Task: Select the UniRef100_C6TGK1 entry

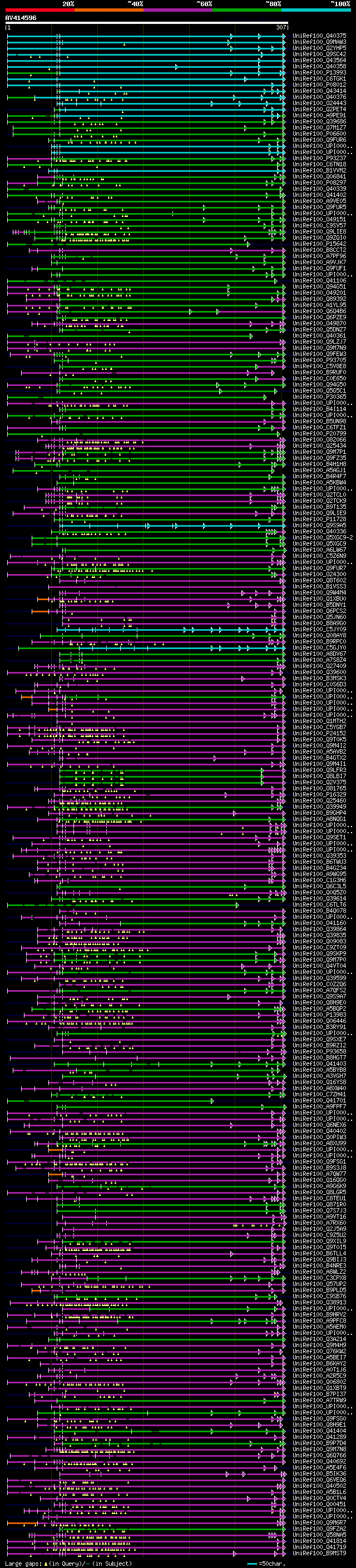Action: (319, 78)
